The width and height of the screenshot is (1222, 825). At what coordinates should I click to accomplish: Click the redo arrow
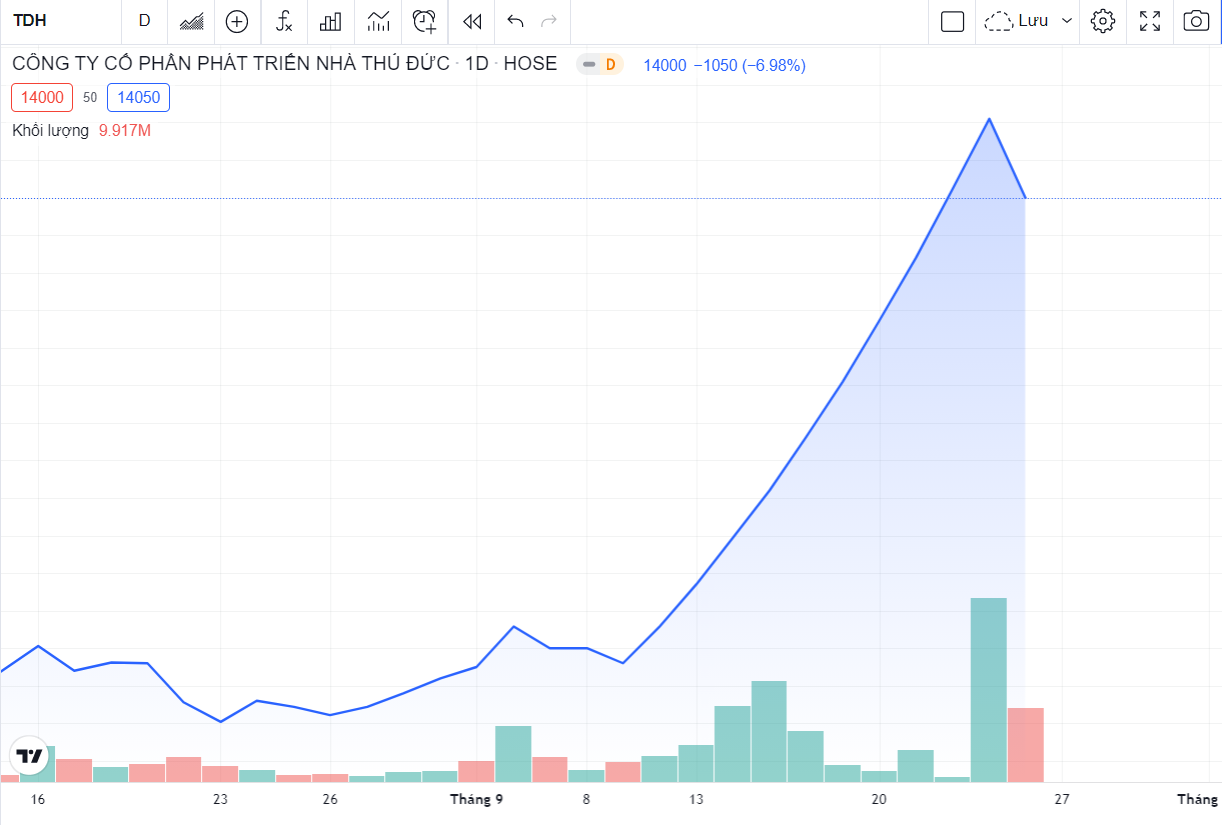[x=548, y=21]
